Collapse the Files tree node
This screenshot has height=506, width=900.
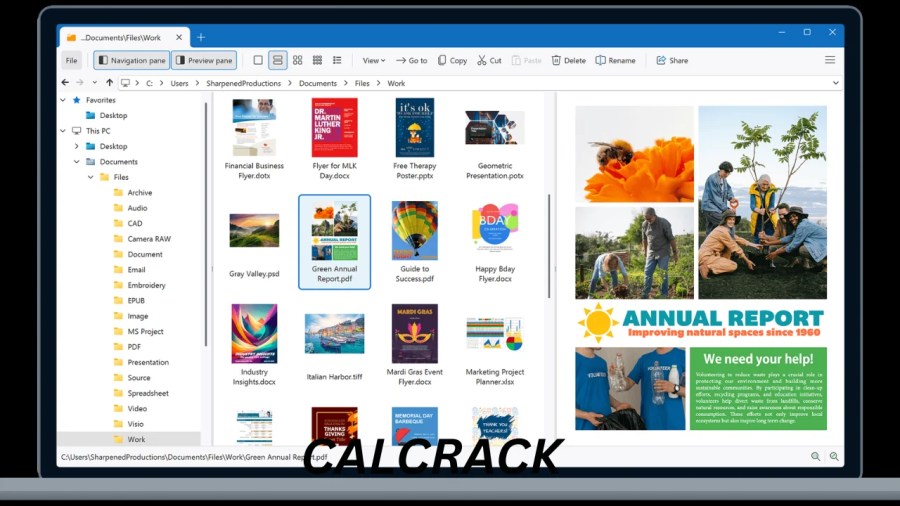point(90,177)
